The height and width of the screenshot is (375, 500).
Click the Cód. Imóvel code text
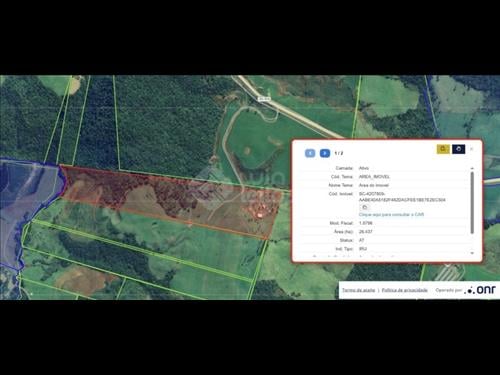coord(402,197)
